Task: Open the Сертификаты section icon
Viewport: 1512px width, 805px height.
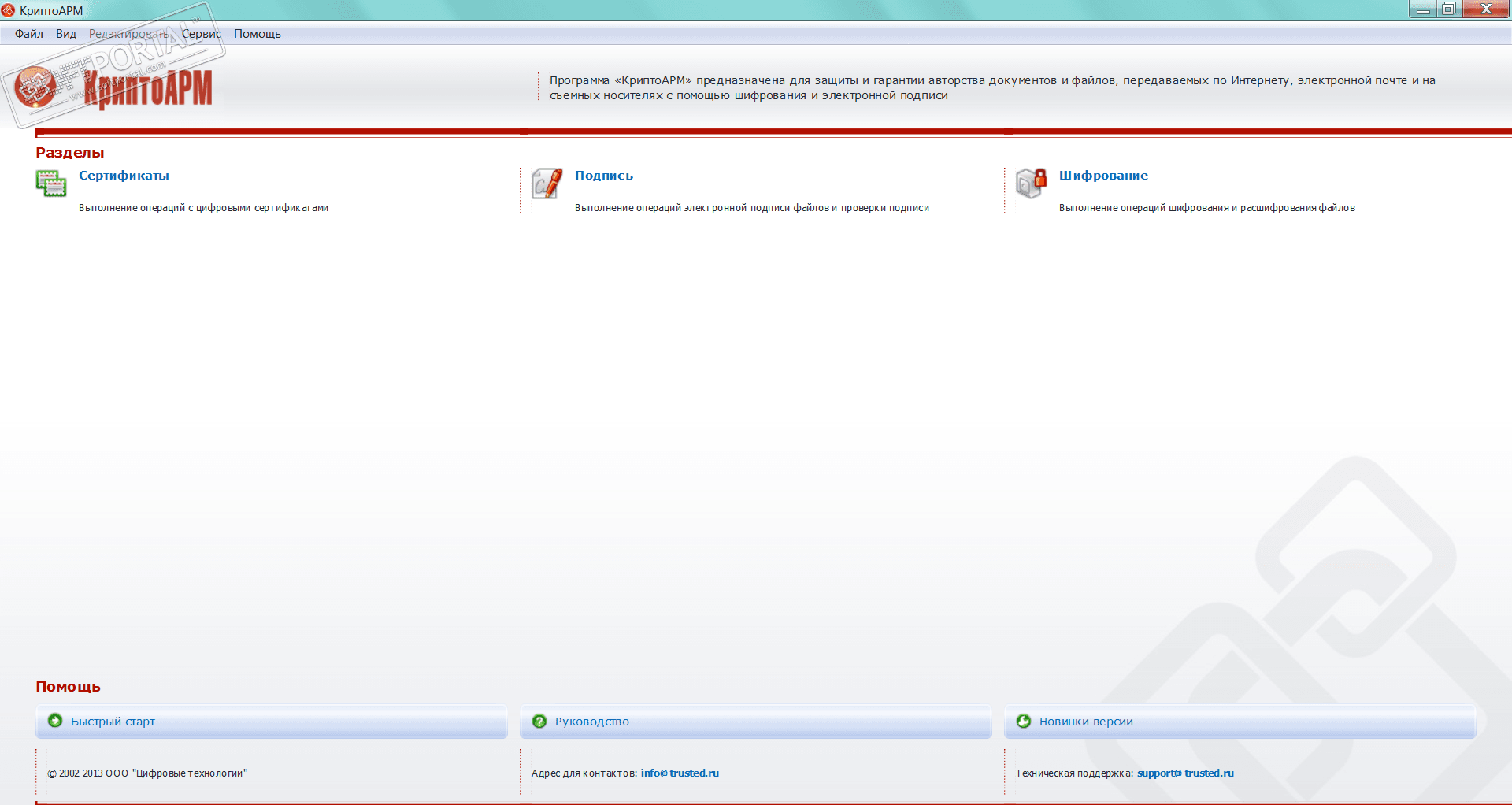Action: [51, 184]
